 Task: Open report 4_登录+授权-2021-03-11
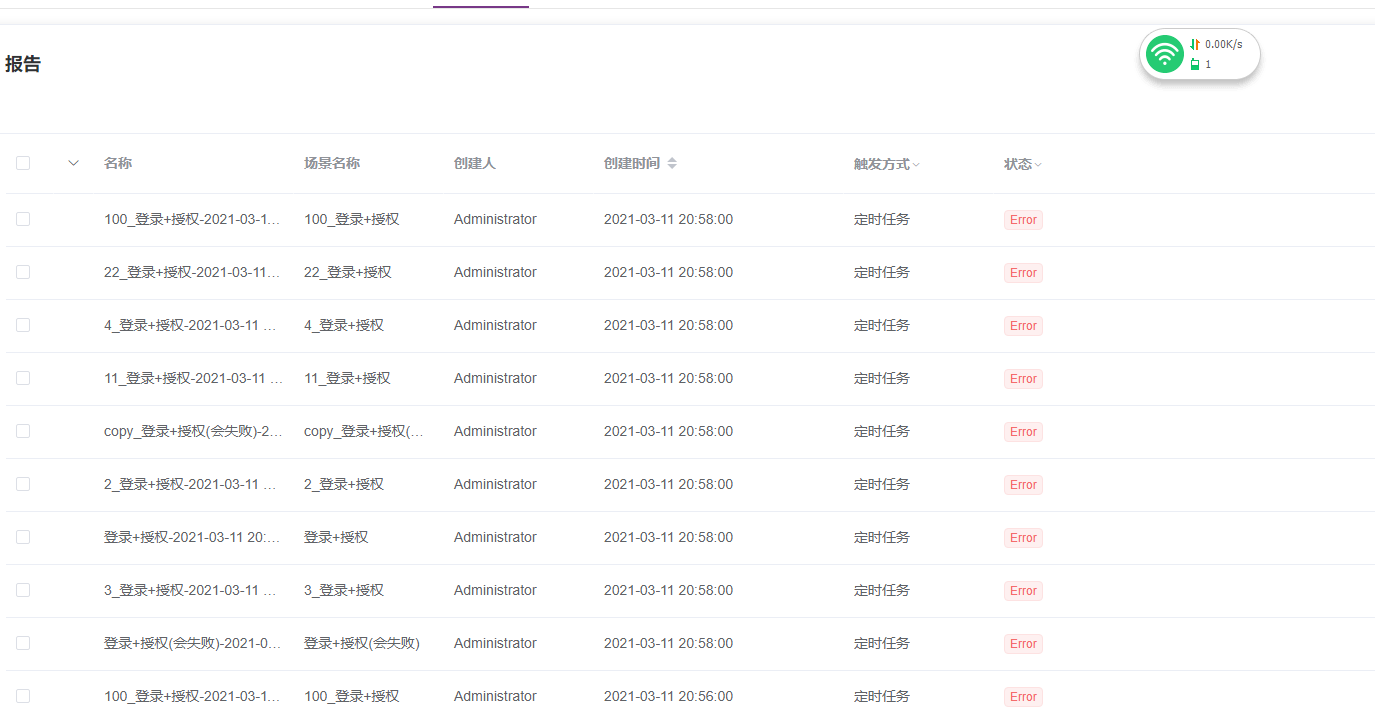point(193,325)
